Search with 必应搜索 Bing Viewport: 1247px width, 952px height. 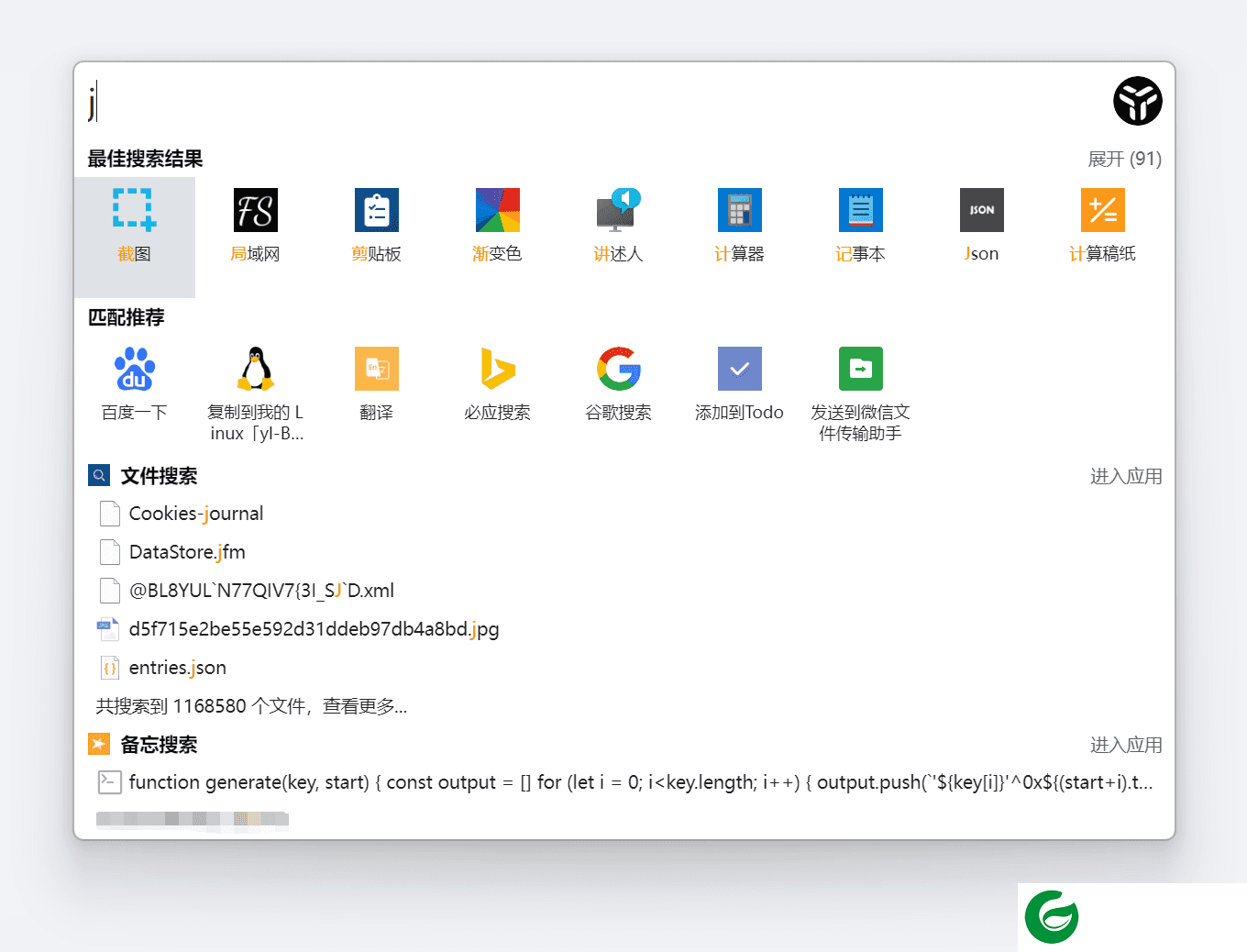(498, 385)
